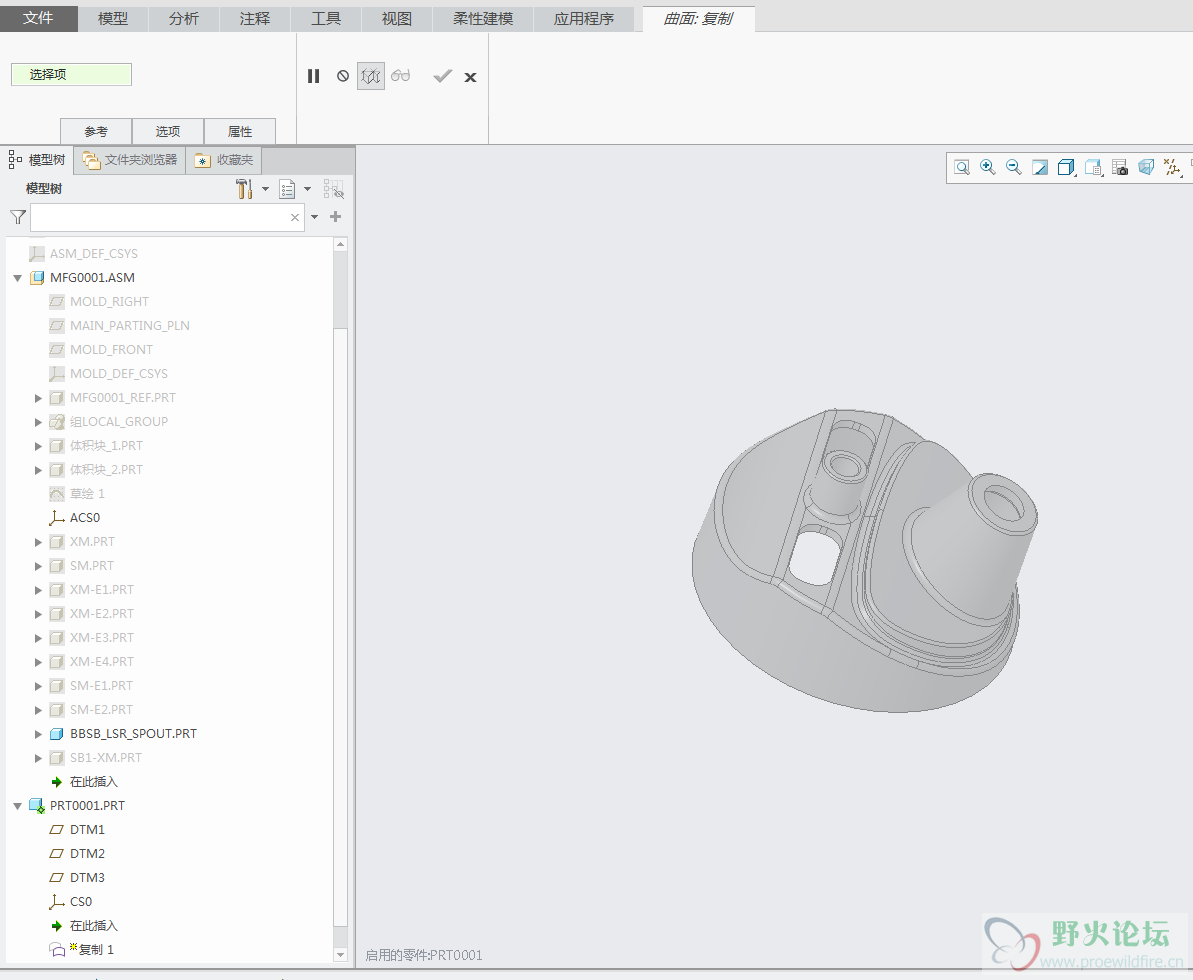The image size is (1193, 980).
Task: Expand the 组LOCAL_GROUP node
Action: coord(38,422)
